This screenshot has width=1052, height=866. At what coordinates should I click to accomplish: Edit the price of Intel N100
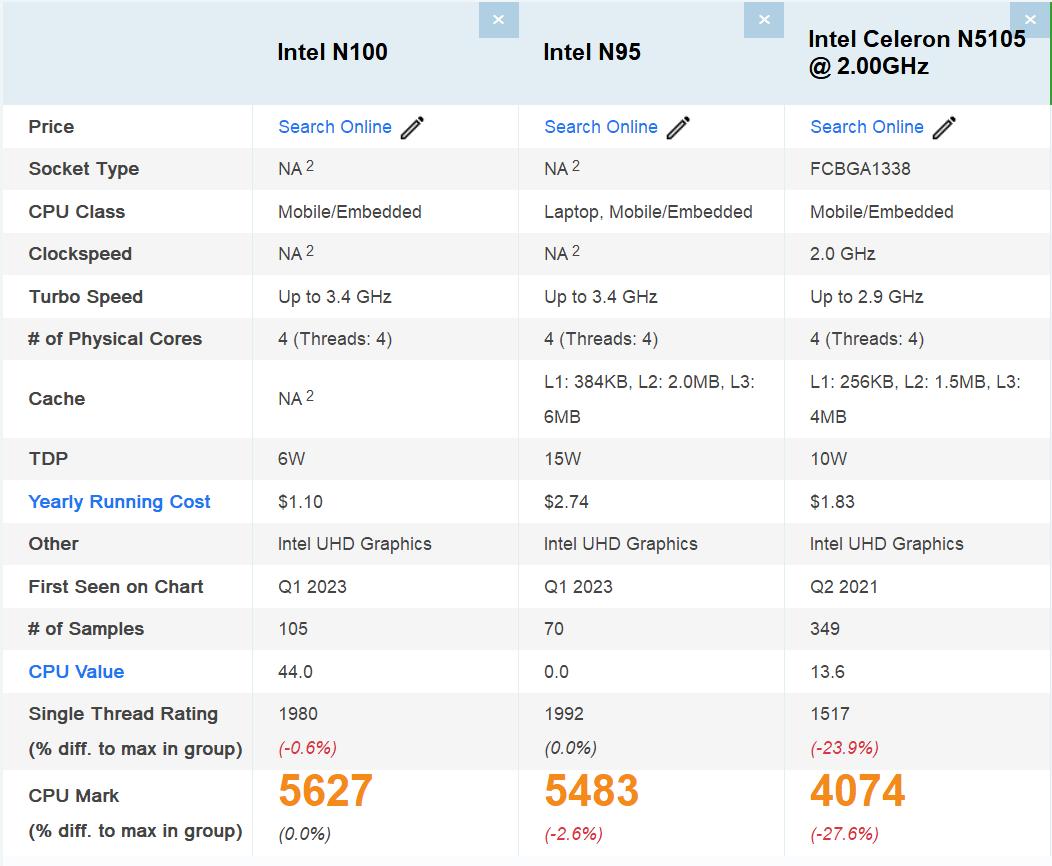414,127
